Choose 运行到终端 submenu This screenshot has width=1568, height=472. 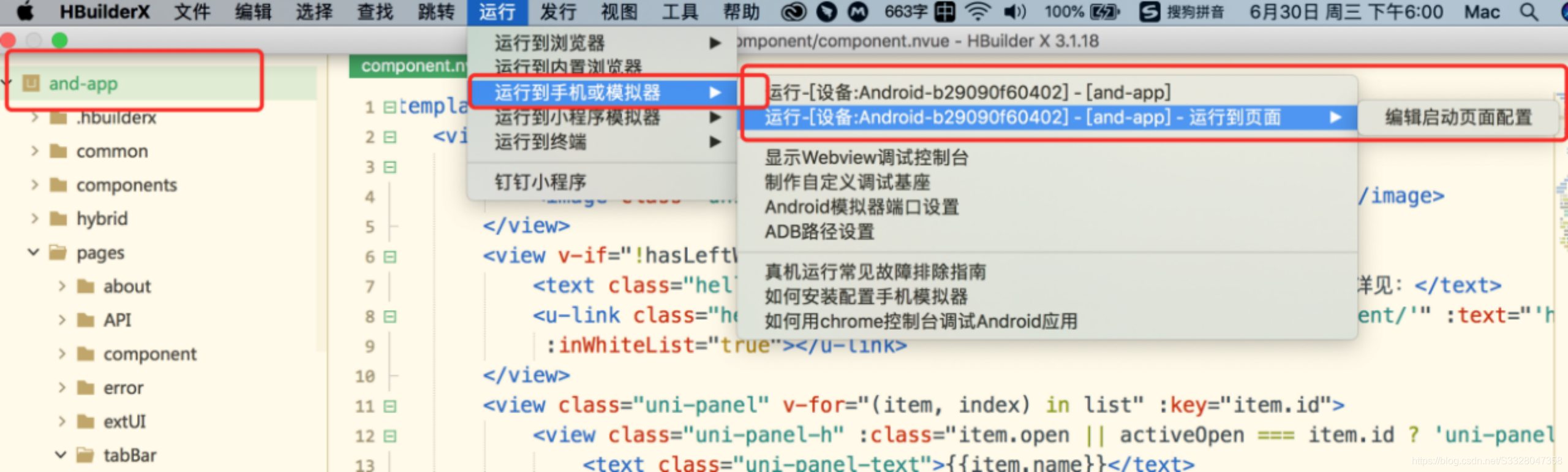tap(602, 142)
